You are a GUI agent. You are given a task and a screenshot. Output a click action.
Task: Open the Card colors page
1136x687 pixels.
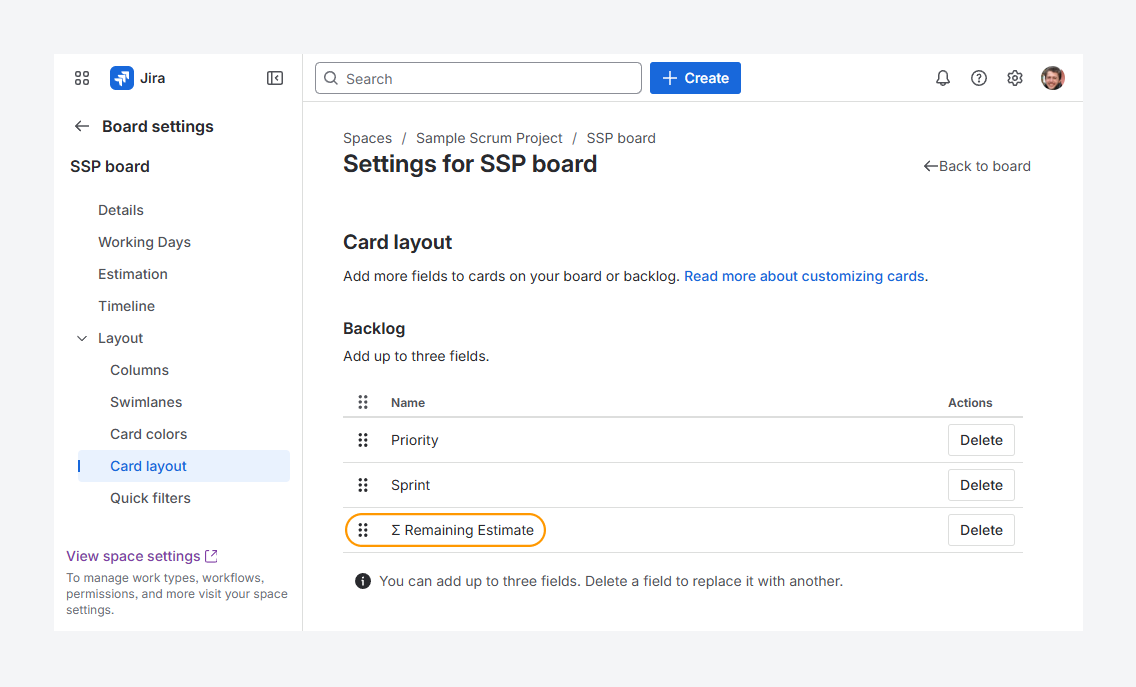(149, 434)
